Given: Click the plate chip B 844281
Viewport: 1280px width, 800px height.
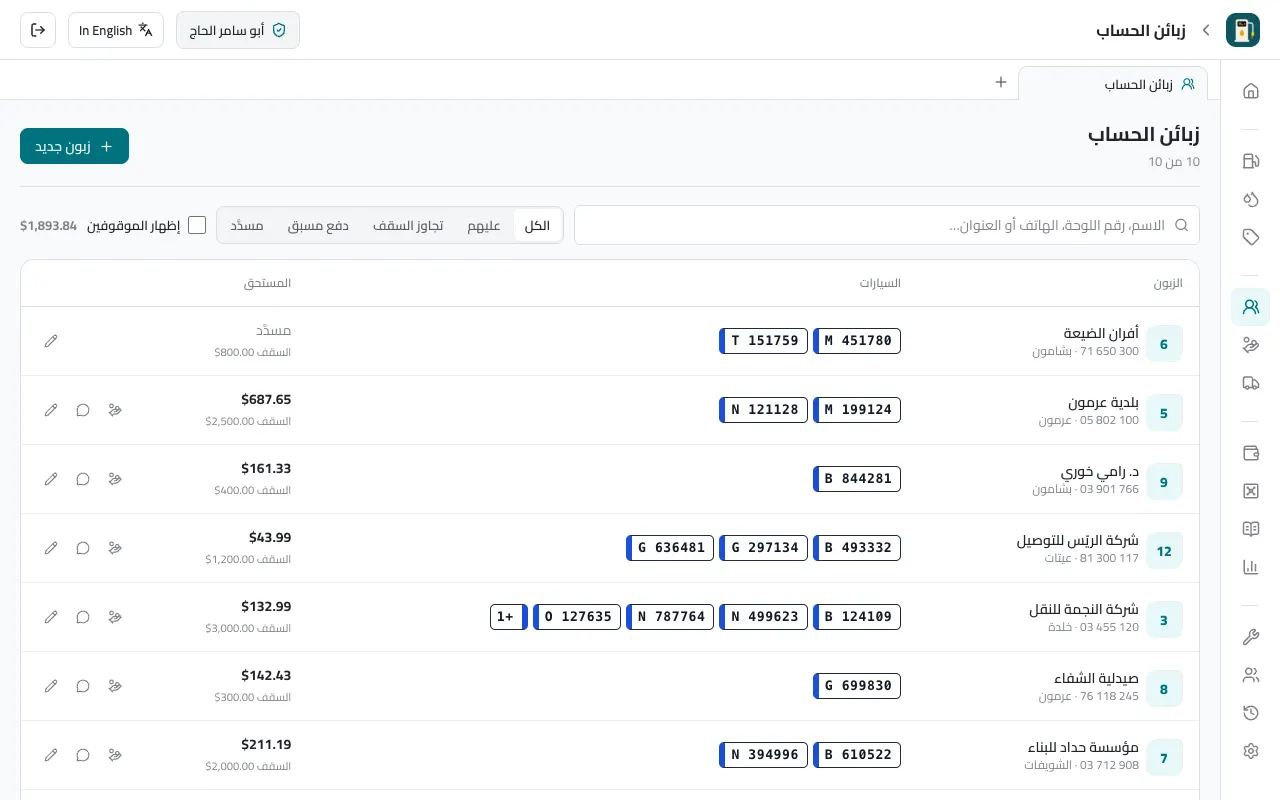Looking at the screenshot, I should [857, 479].
